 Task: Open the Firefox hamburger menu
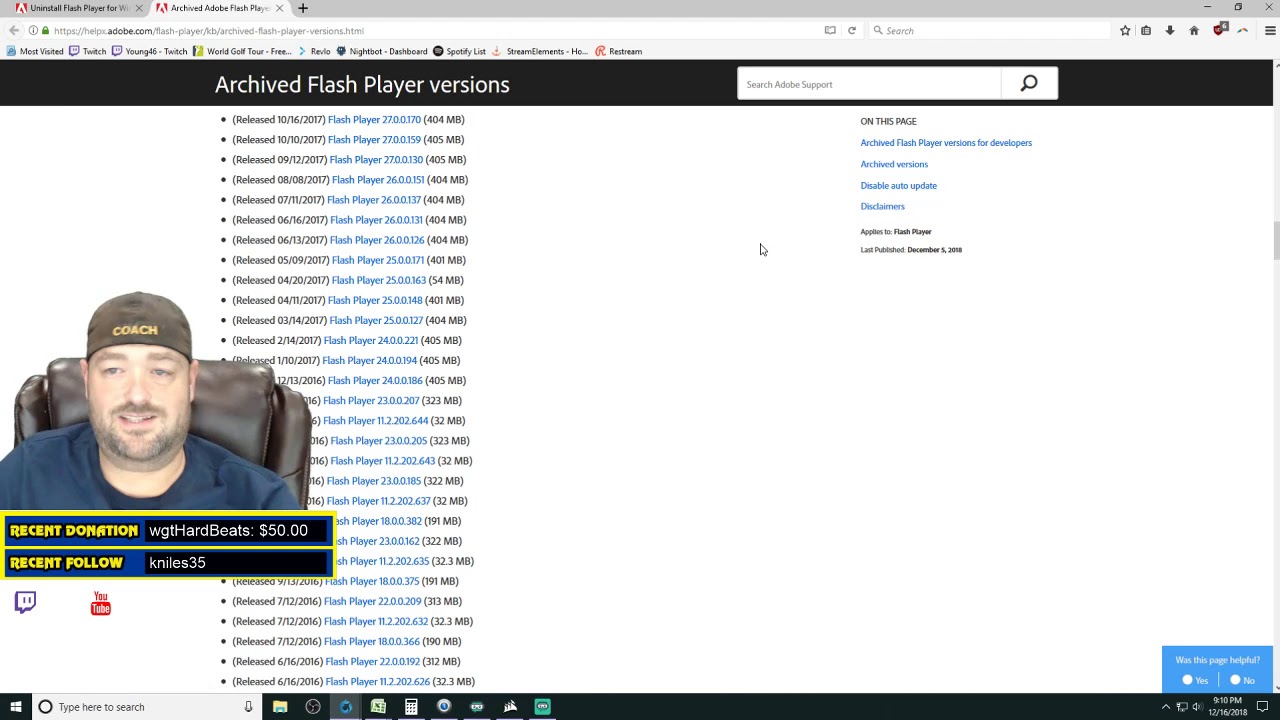pos(1270,31)
